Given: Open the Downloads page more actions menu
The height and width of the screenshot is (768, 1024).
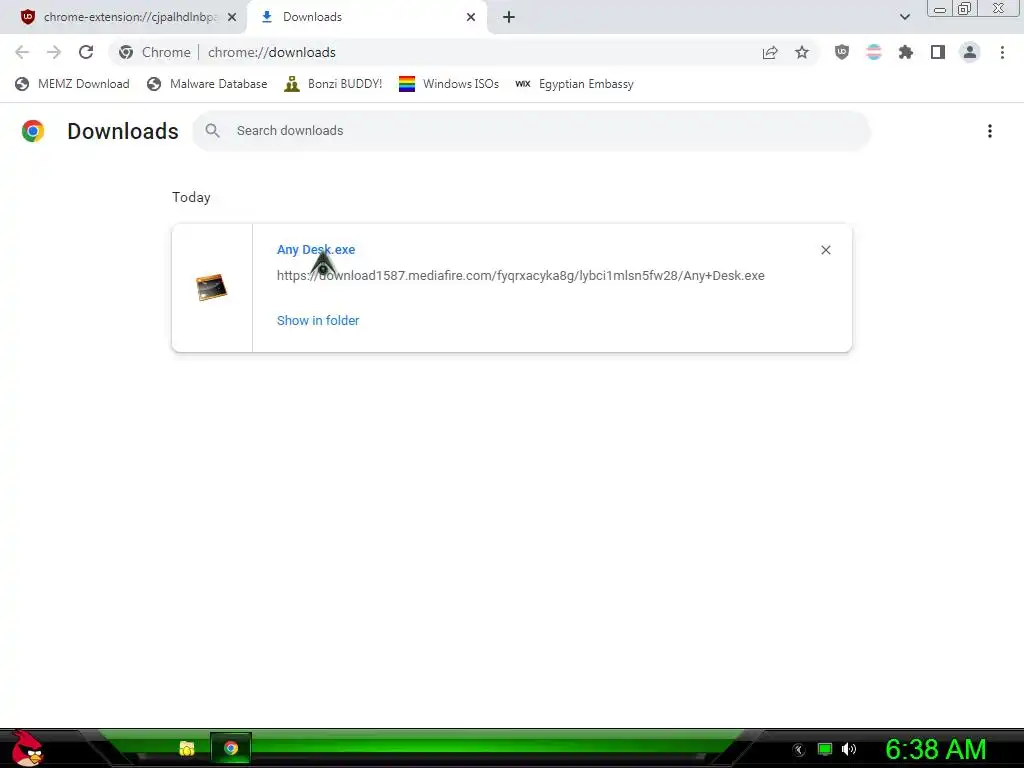Looking at the screenshot, I should pos(990,131).
